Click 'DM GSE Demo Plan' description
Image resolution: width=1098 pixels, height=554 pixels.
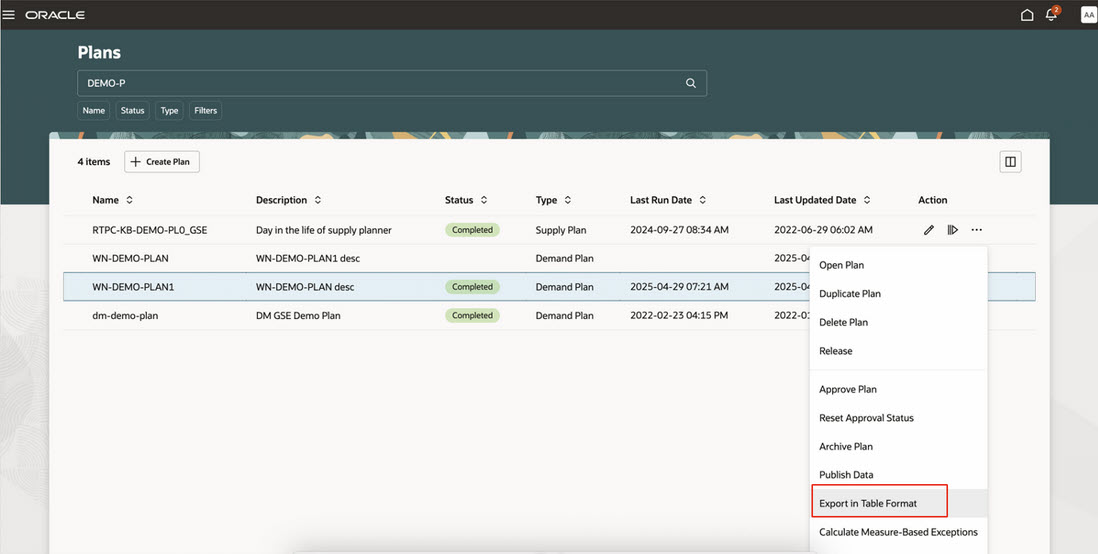[298, 316]
